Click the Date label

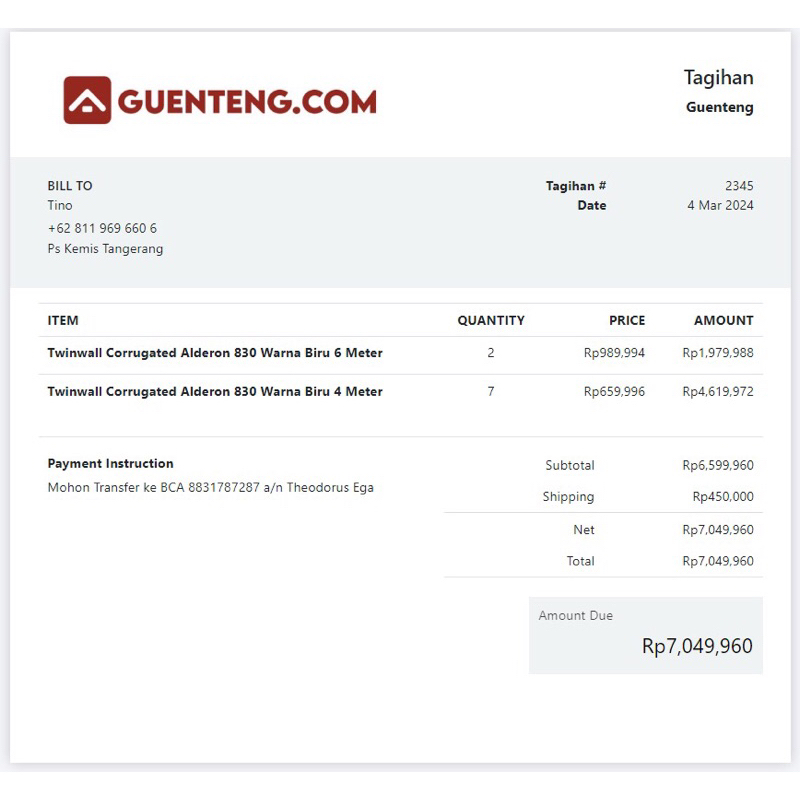[591, 205]
